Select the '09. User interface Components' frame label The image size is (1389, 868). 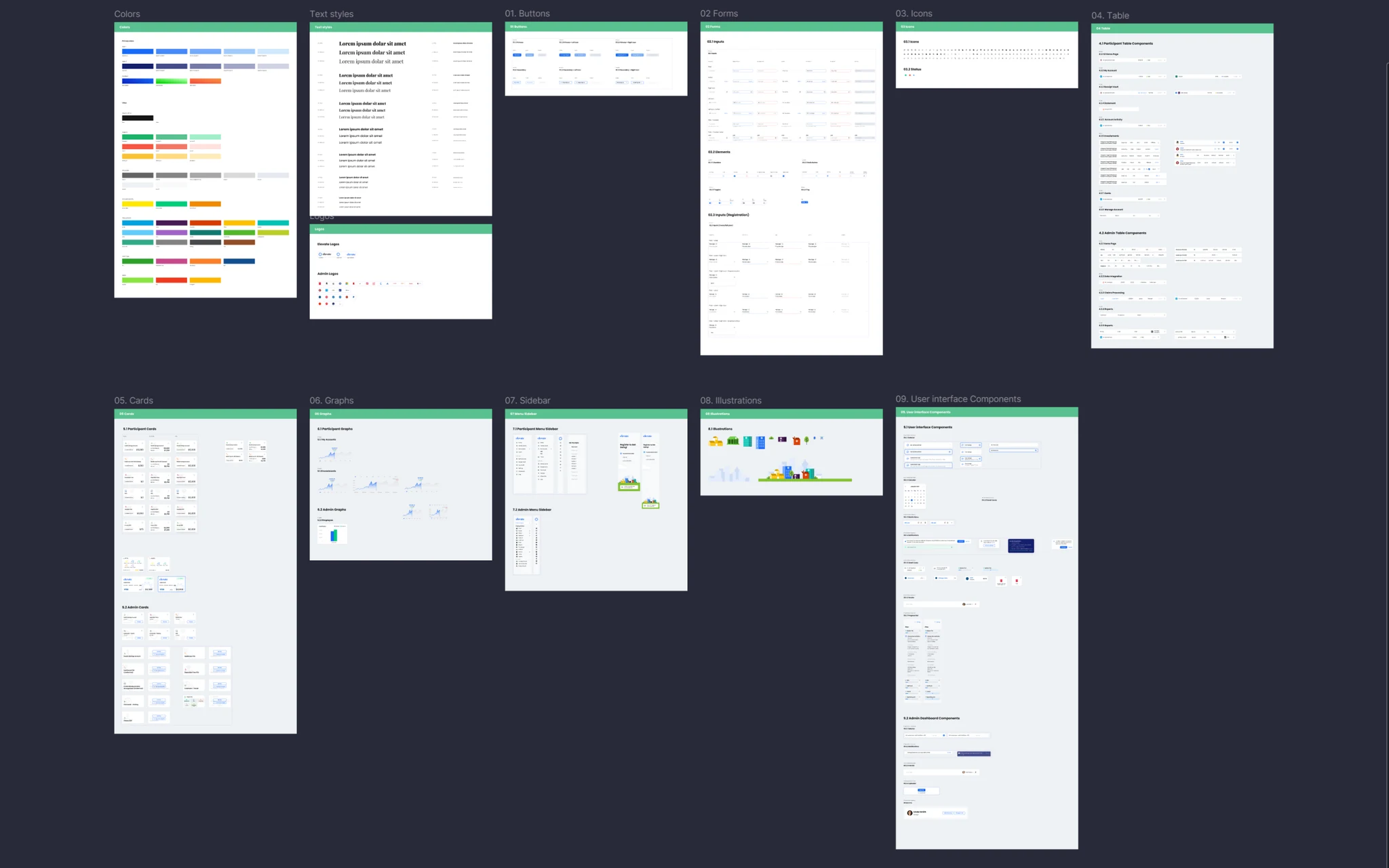pos(958,399)
